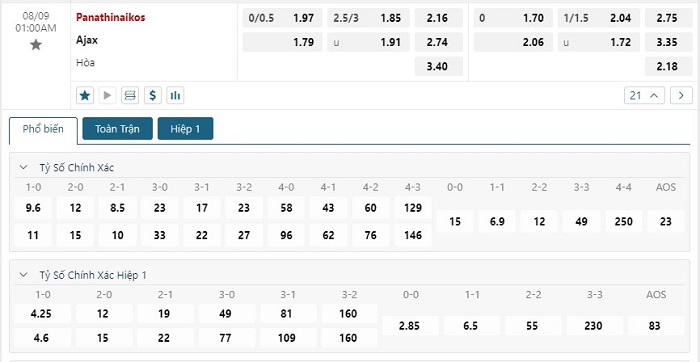Pick first-half 0-0 score odds 2.85
Viewport: 700px width, 362px height.
pyautogui.click(x=410, y=326)
